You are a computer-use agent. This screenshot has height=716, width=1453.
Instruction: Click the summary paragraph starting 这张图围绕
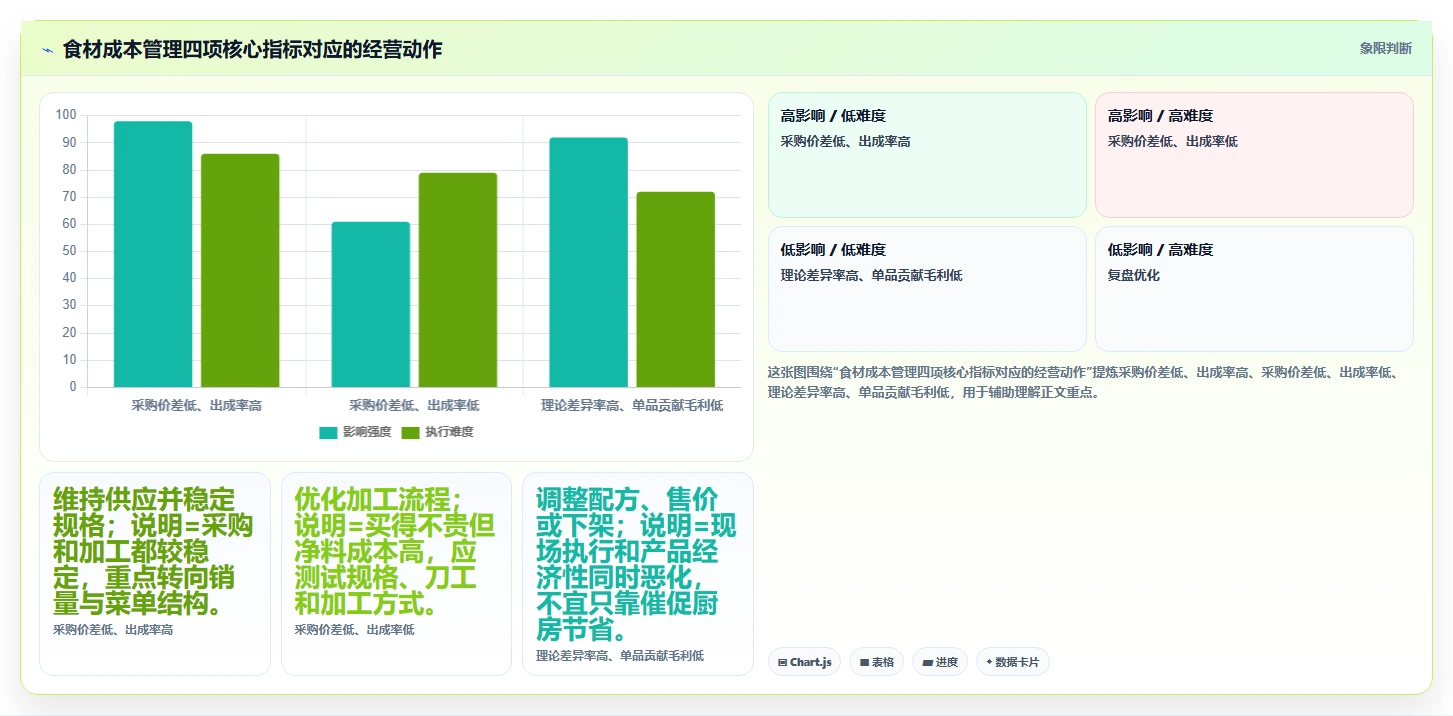[1090, 382]
